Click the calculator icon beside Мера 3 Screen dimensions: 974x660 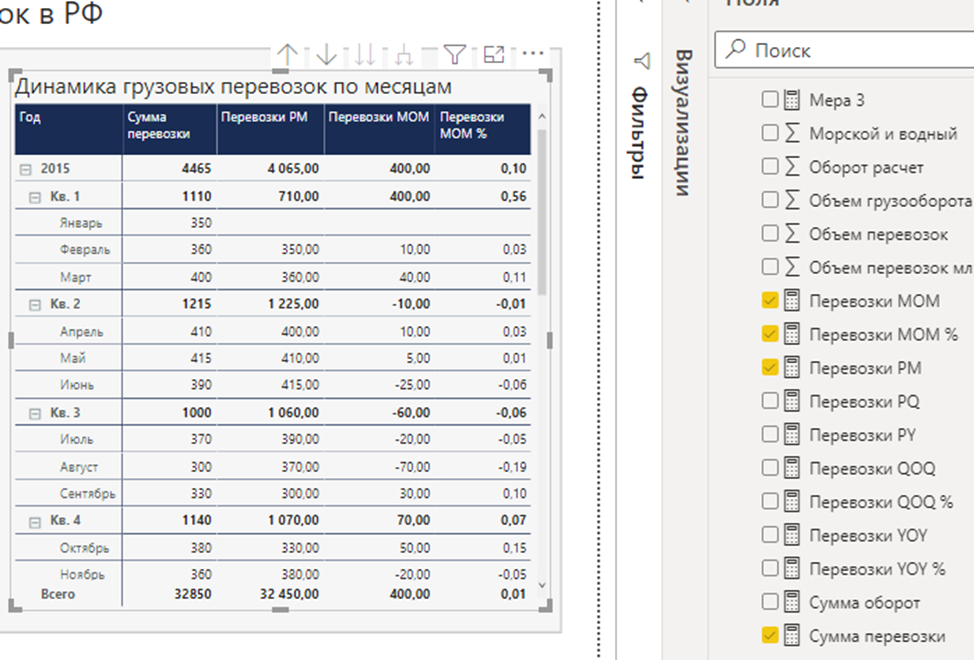click(x=792, y=100)
